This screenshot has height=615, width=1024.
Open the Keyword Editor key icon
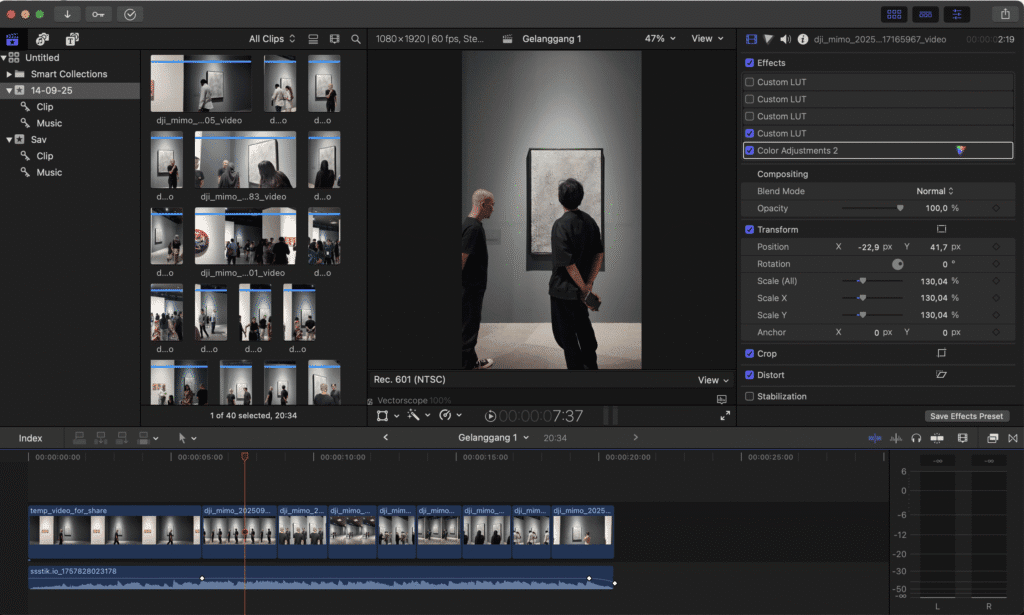coord(99,14)
